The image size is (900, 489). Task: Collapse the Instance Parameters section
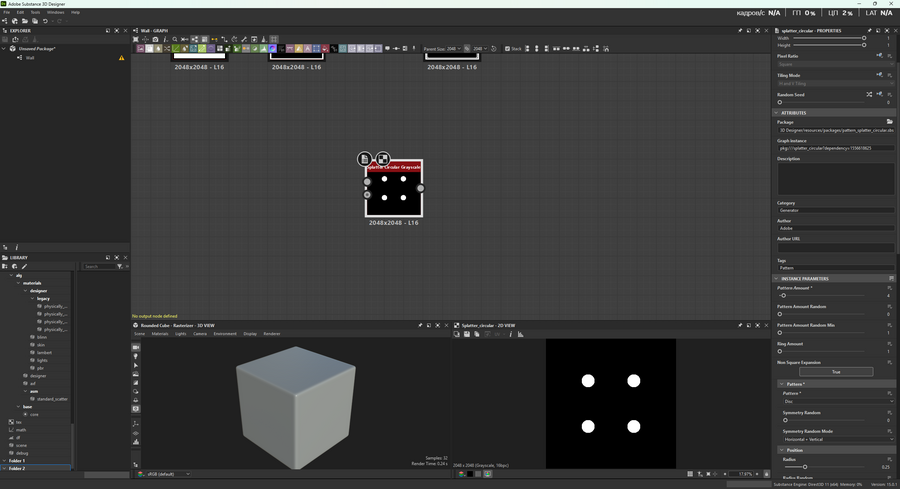[778, 278]
